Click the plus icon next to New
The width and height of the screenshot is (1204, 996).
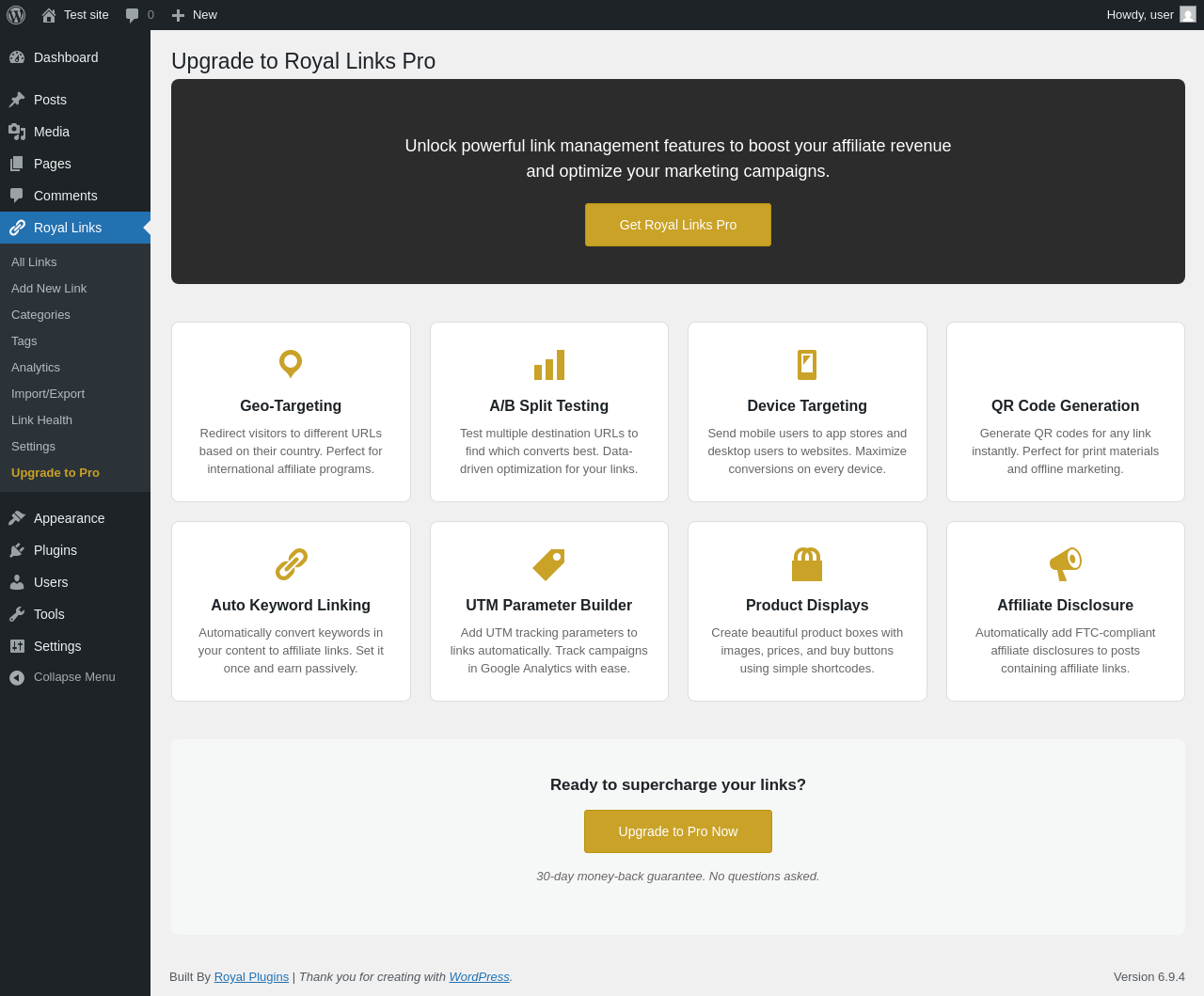coord(178,15)
